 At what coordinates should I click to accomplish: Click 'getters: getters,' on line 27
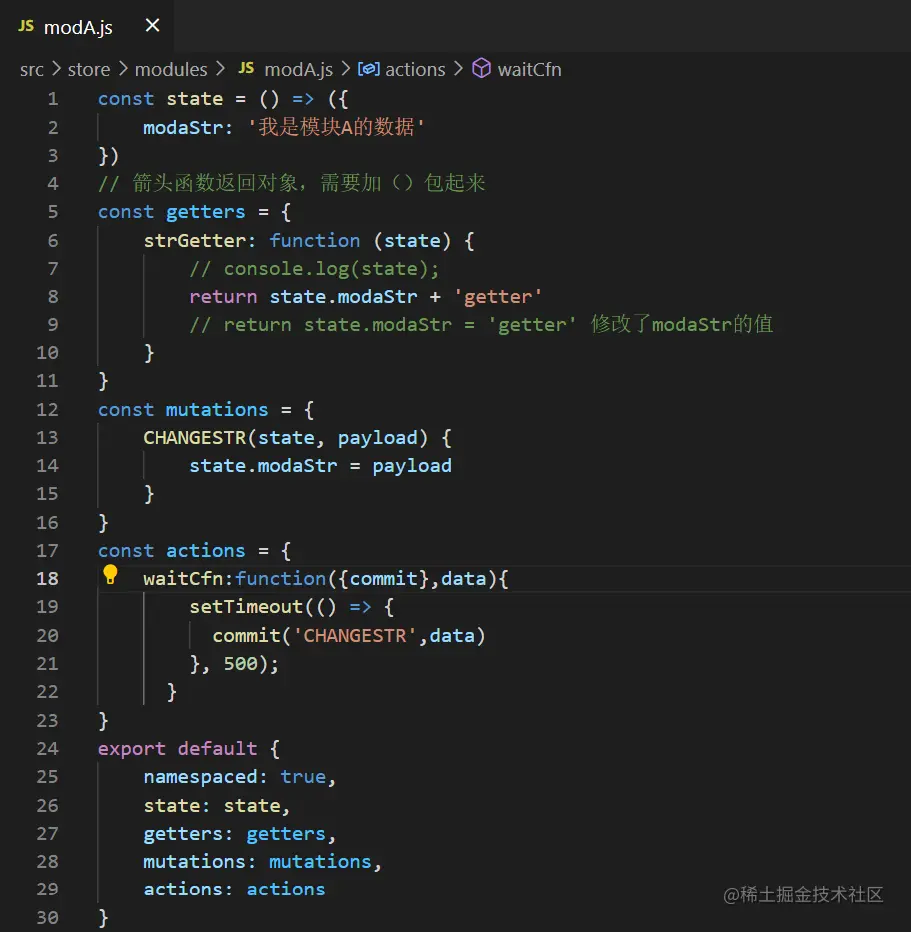point(239,834)
